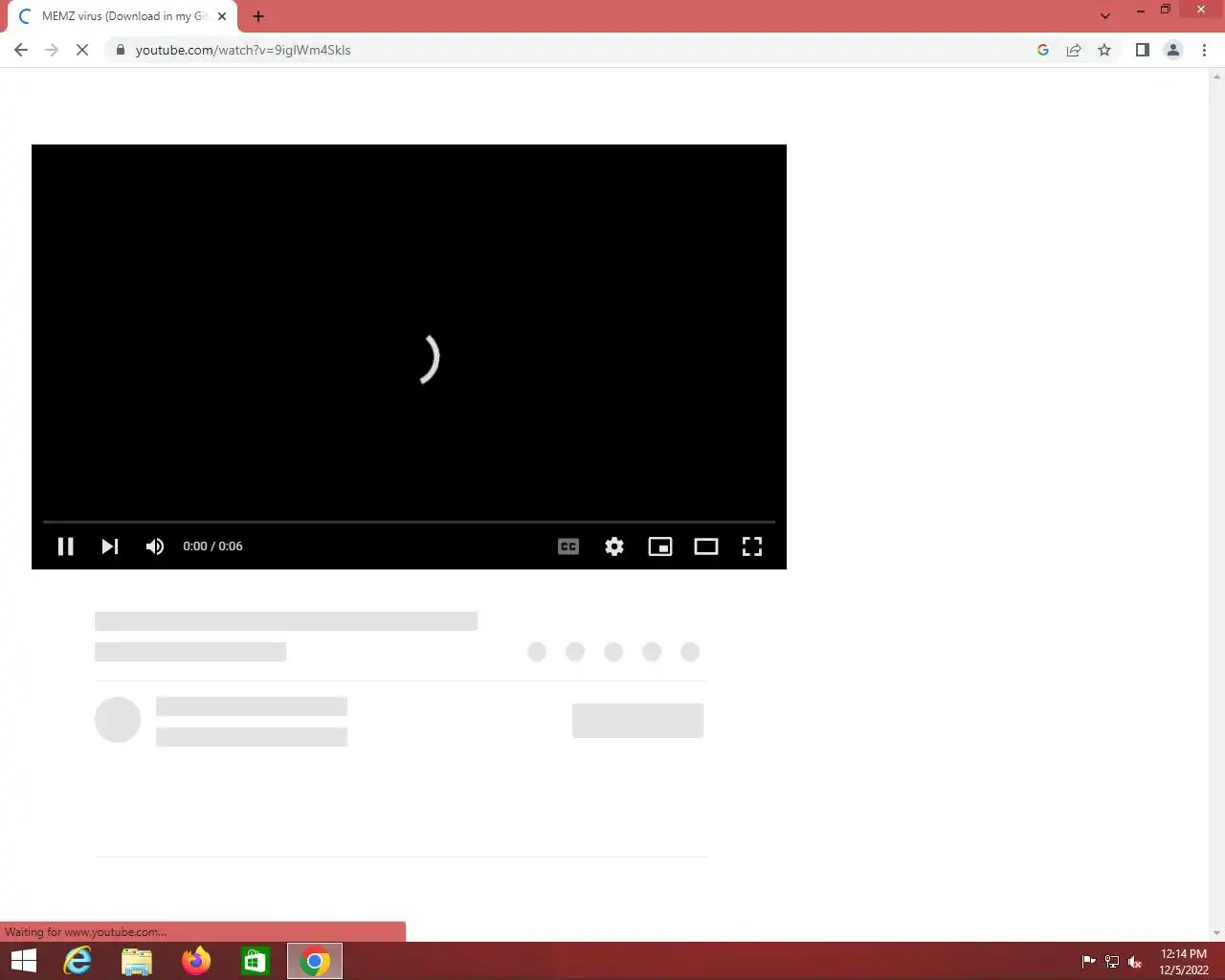Open the muted speaker tray icon
1225x980 pixels.
click(x=1135, y=962)
